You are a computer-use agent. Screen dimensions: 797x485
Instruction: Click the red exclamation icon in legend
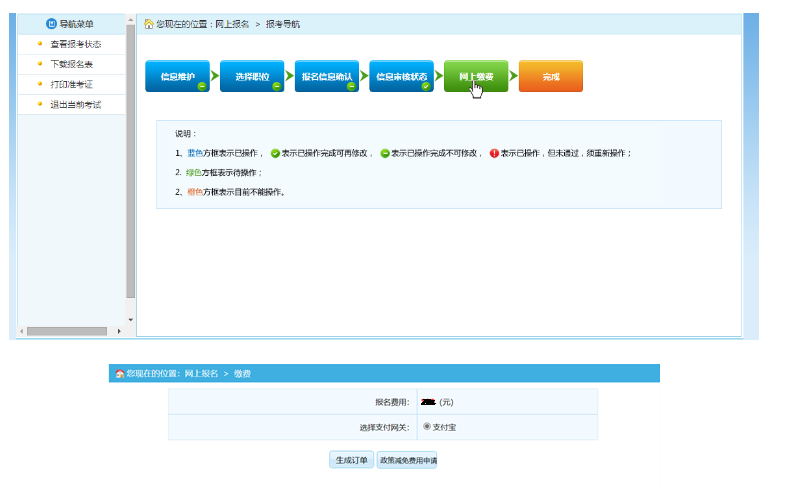pyautogui.click(x=494, y=153)
